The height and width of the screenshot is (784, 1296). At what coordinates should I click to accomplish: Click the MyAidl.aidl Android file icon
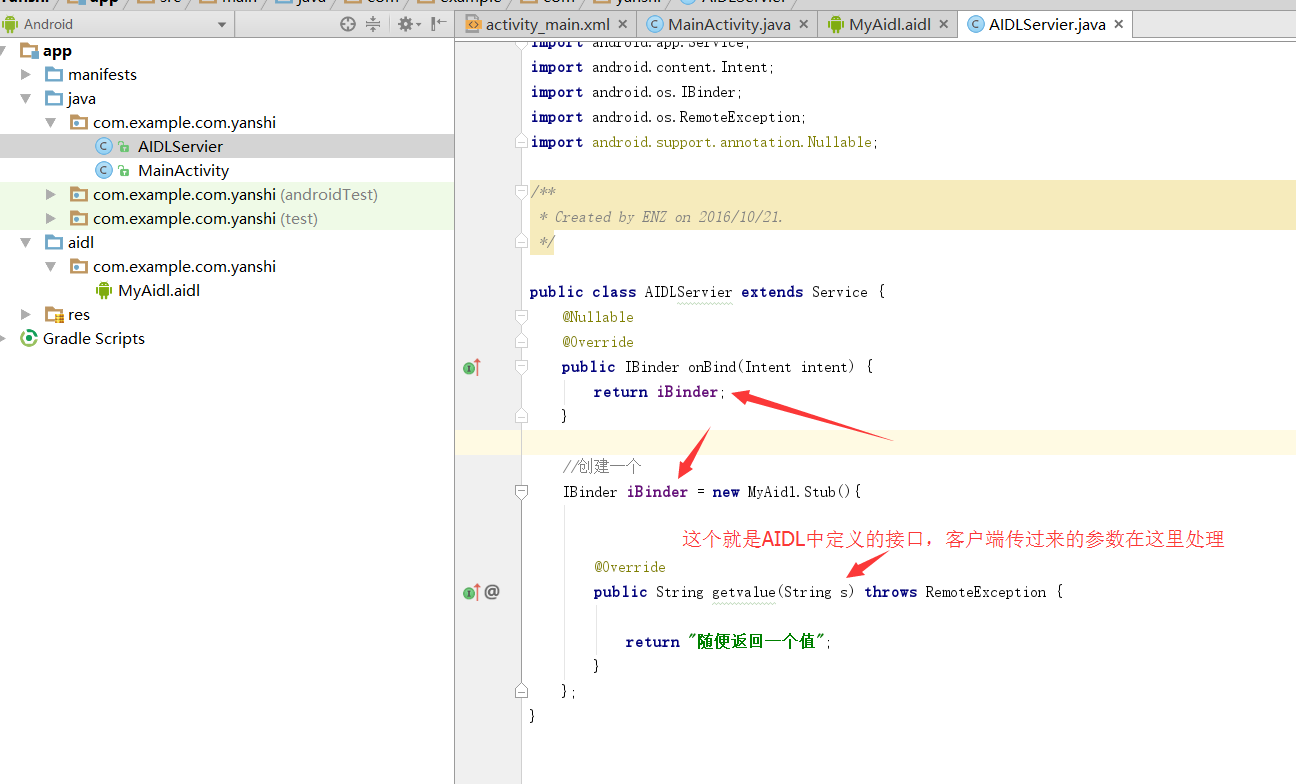[103, 290]
